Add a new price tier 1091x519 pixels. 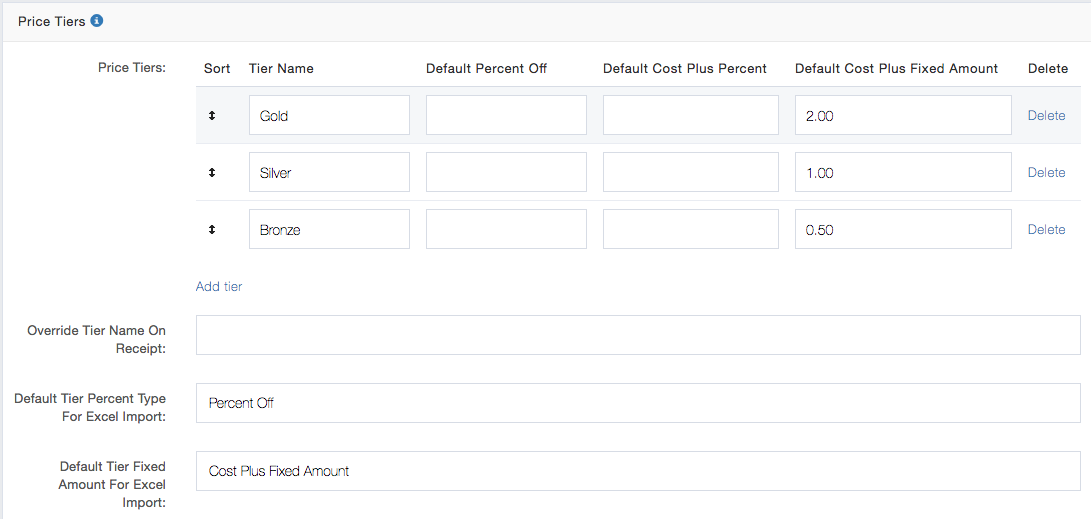pyautogui.click(x=219, y=287)
